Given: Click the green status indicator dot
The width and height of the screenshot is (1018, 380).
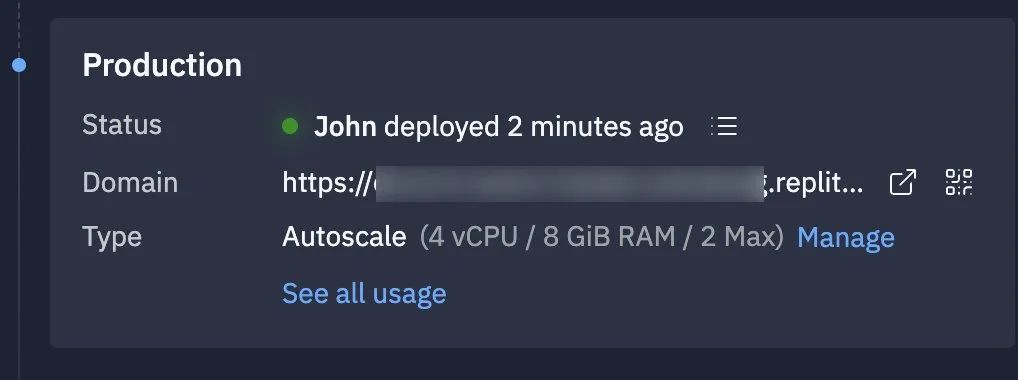Looking at the screenshot, I should point(290,126).
